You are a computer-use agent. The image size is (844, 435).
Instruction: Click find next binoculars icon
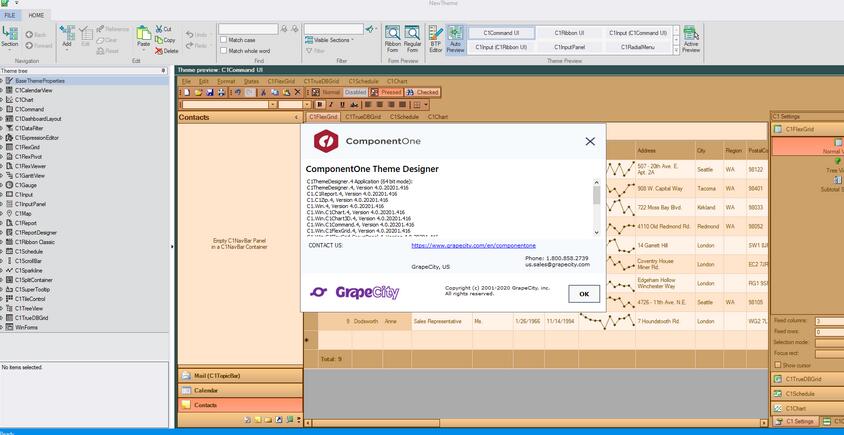coord(294,29)
